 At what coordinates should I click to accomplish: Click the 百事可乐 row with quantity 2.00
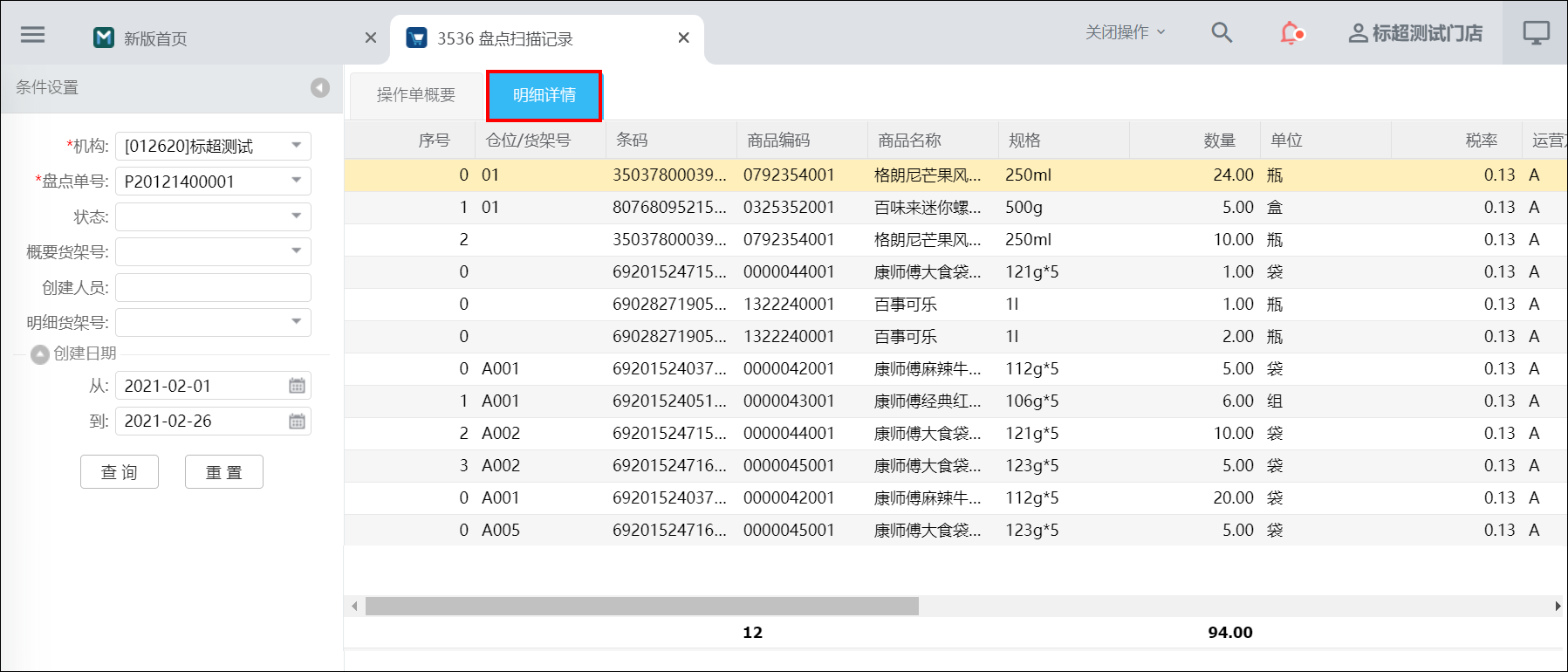pos(955,337)
